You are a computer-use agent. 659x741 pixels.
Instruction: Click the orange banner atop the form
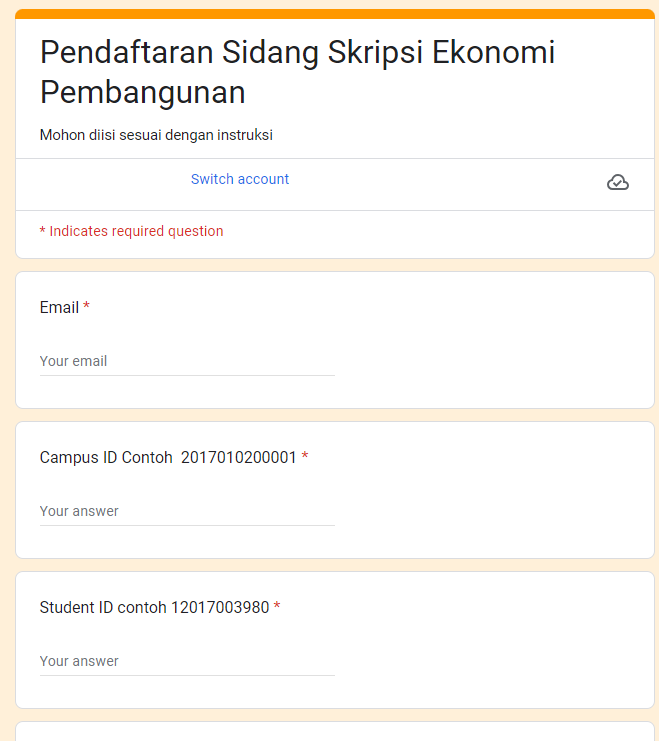[335, 14]
